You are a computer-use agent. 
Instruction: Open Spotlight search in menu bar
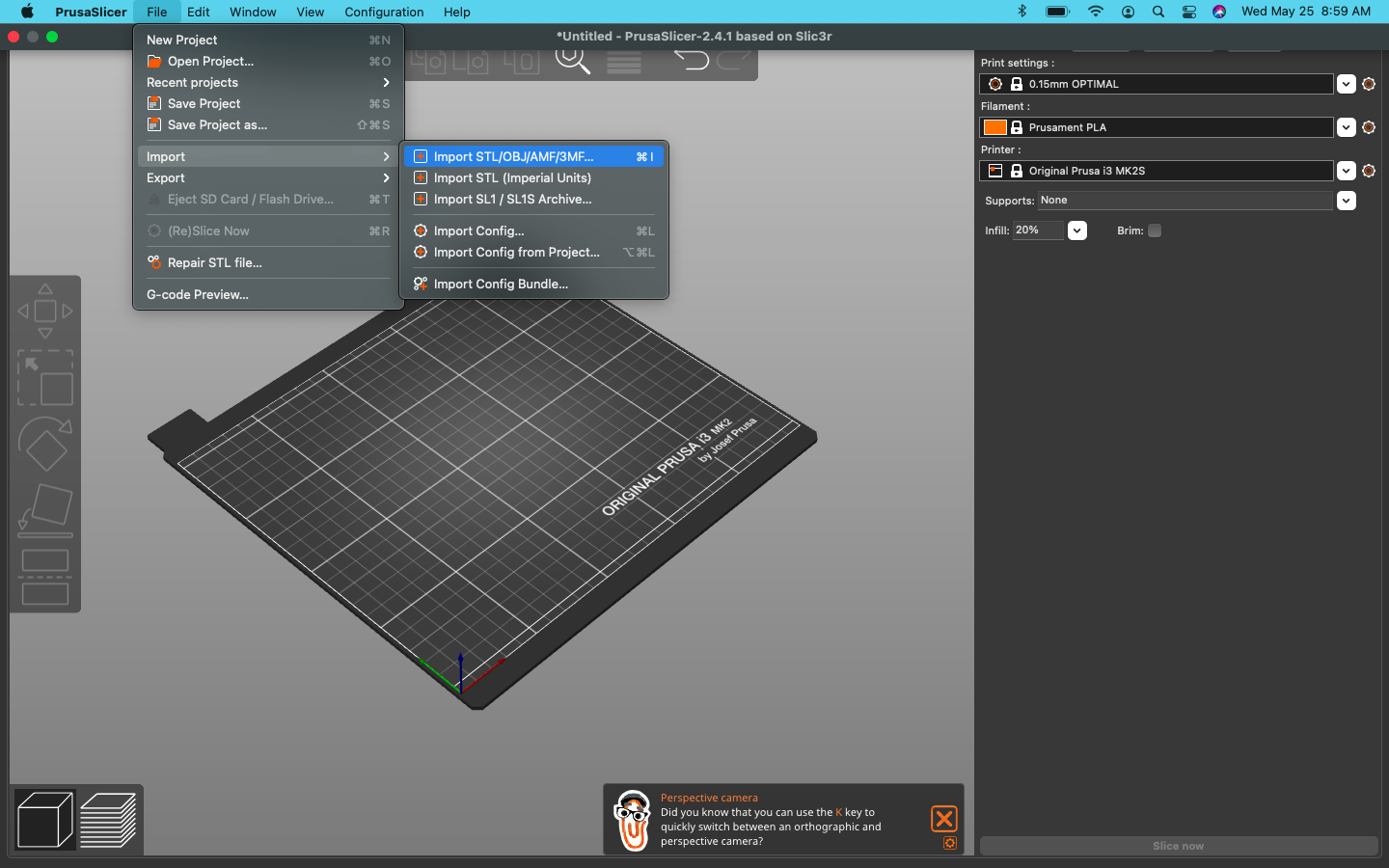[x=1158, y=12]
